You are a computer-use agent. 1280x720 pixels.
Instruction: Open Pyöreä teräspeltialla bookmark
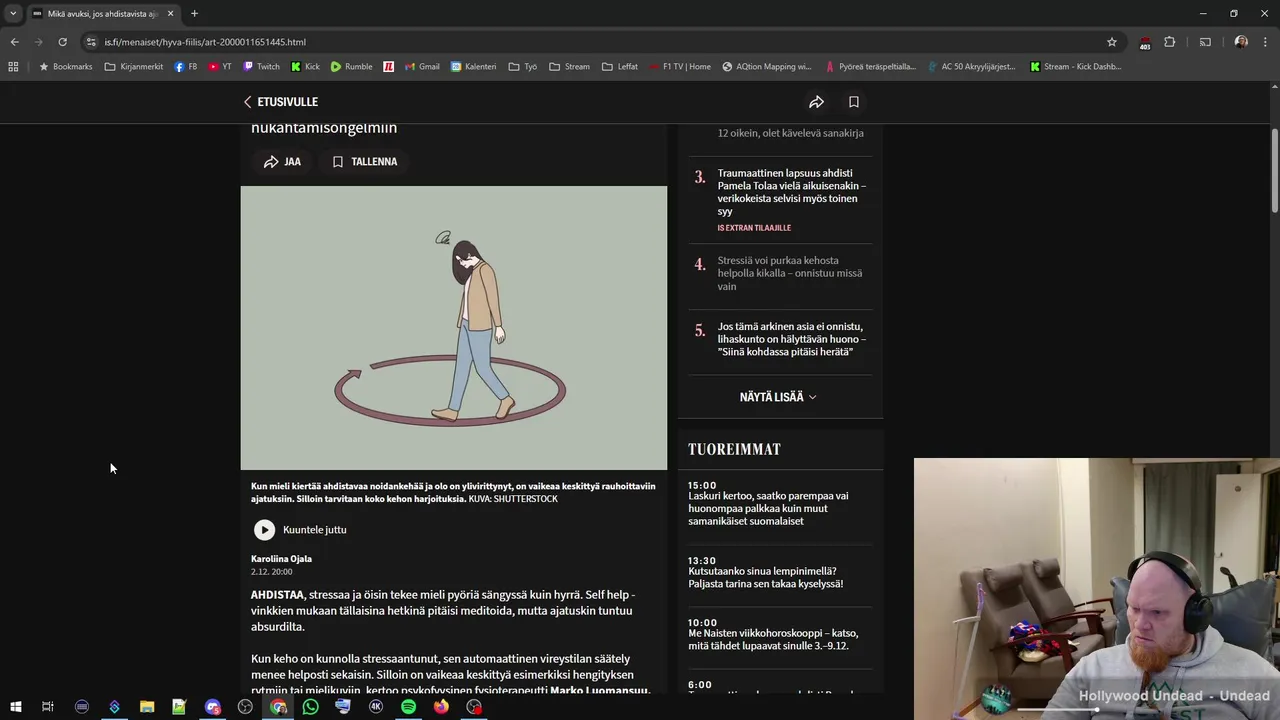(x=870, y=67)
